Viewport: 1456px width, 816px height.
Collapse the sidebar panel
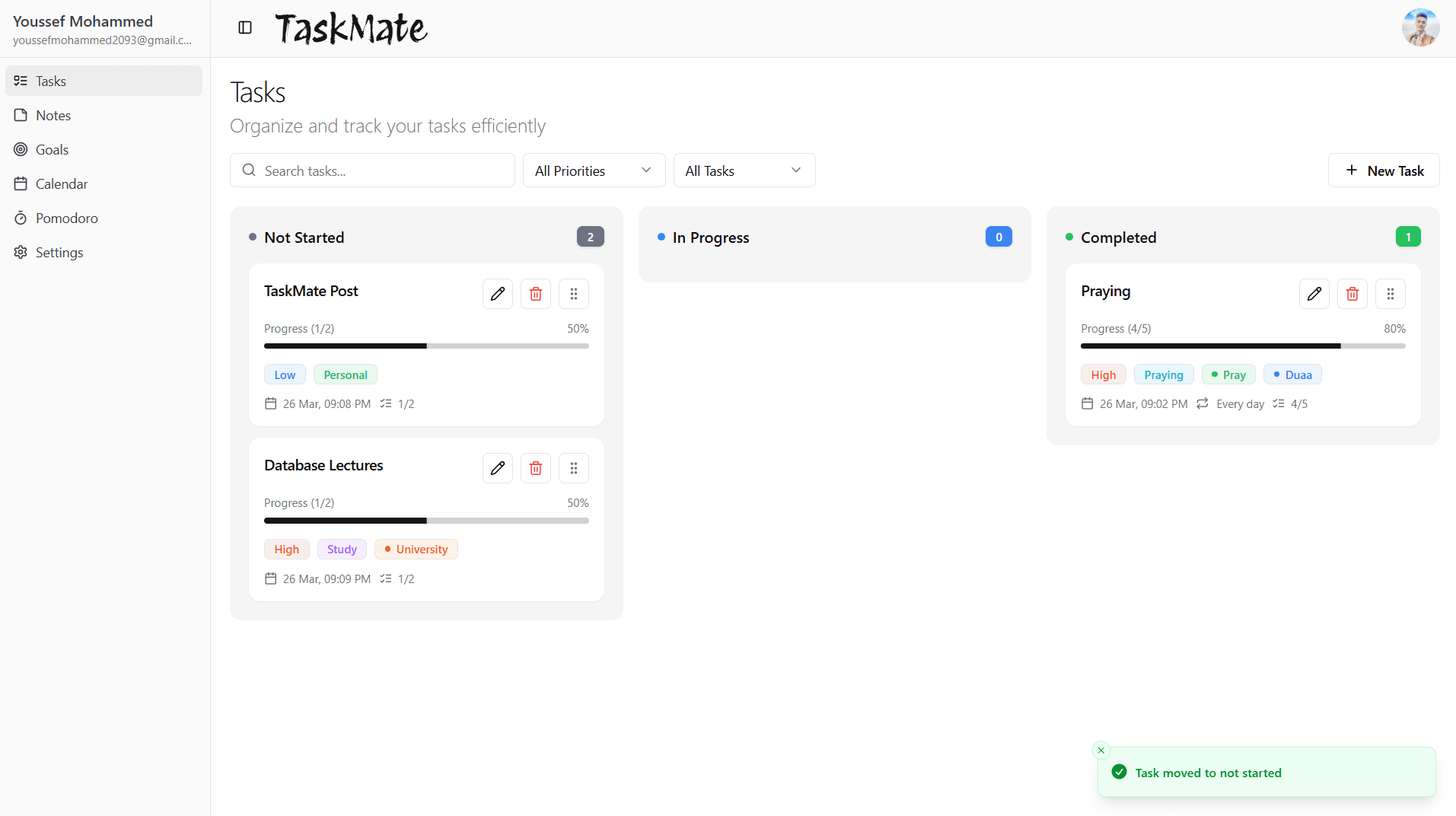[244, 27]
